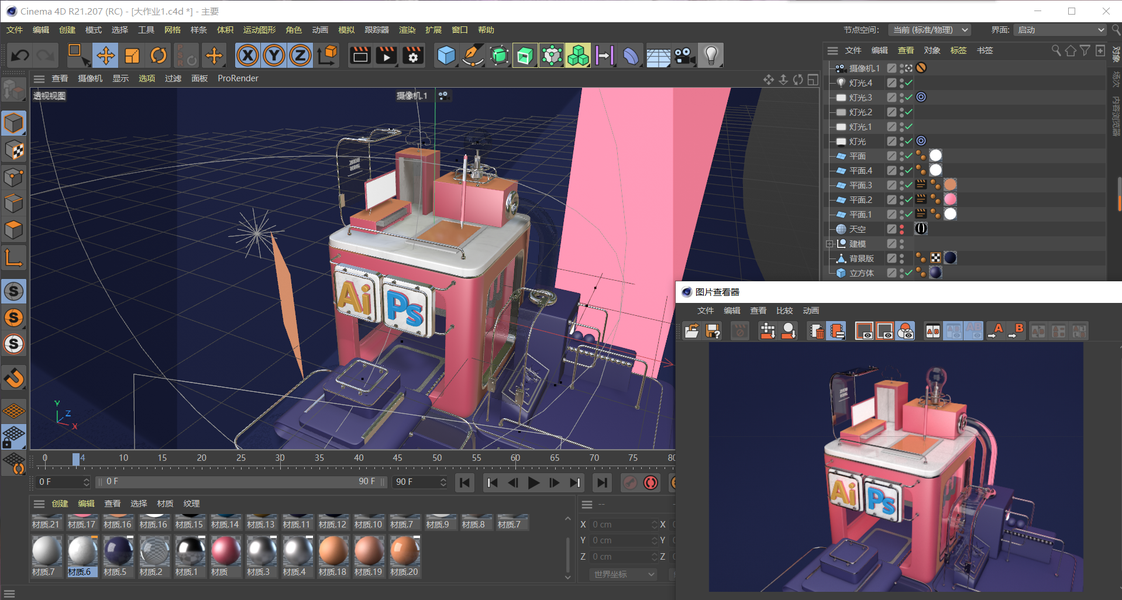Screen dimensions: 1122x600
Task: Open the viewport panel hamburger menu
Action: coord(39,79)
